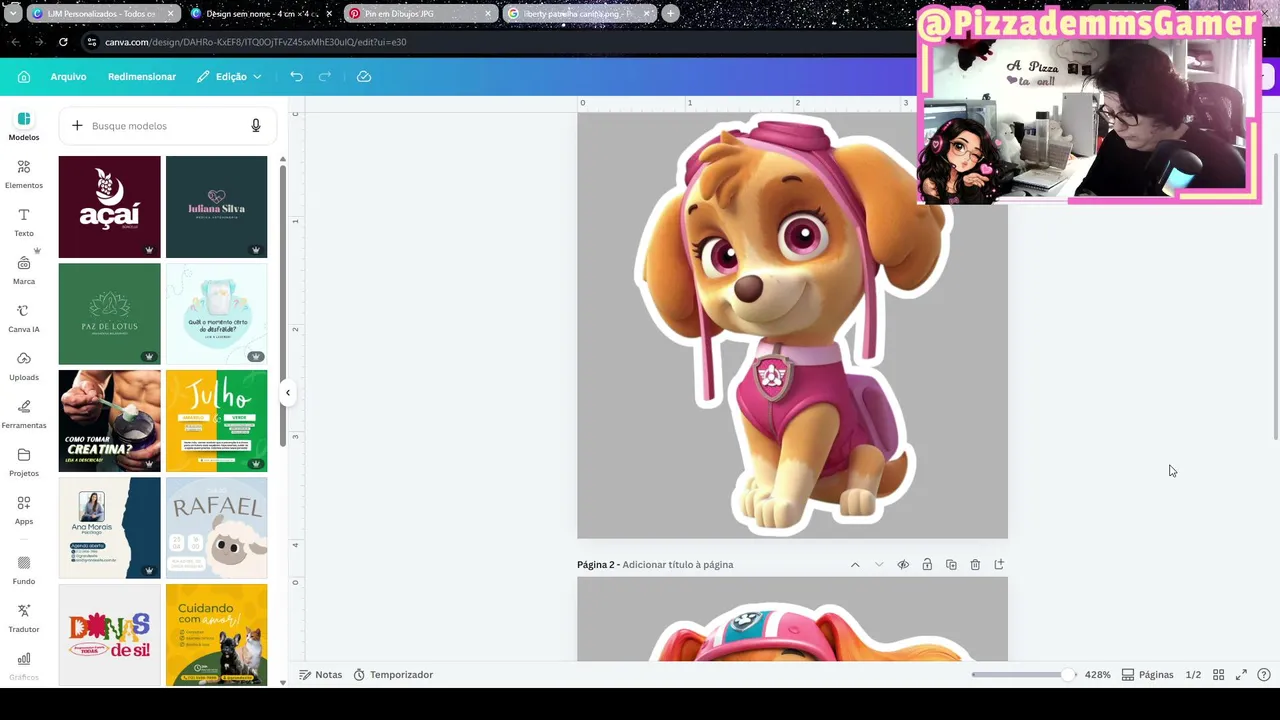1280x720 pixels.
Task: Select the Texto tool in sidebar
Action: [24, 222]
